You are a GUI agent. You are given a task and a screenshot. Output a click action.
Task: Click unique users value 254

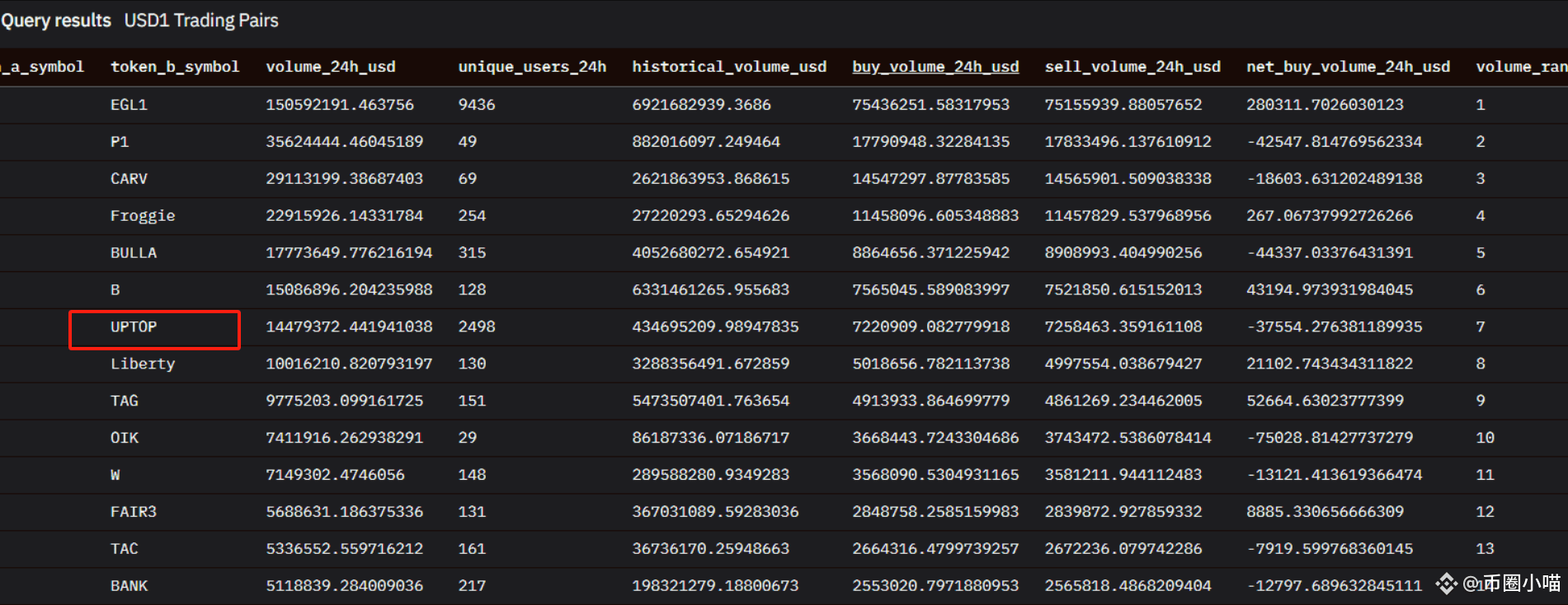(x=472, y=216)
